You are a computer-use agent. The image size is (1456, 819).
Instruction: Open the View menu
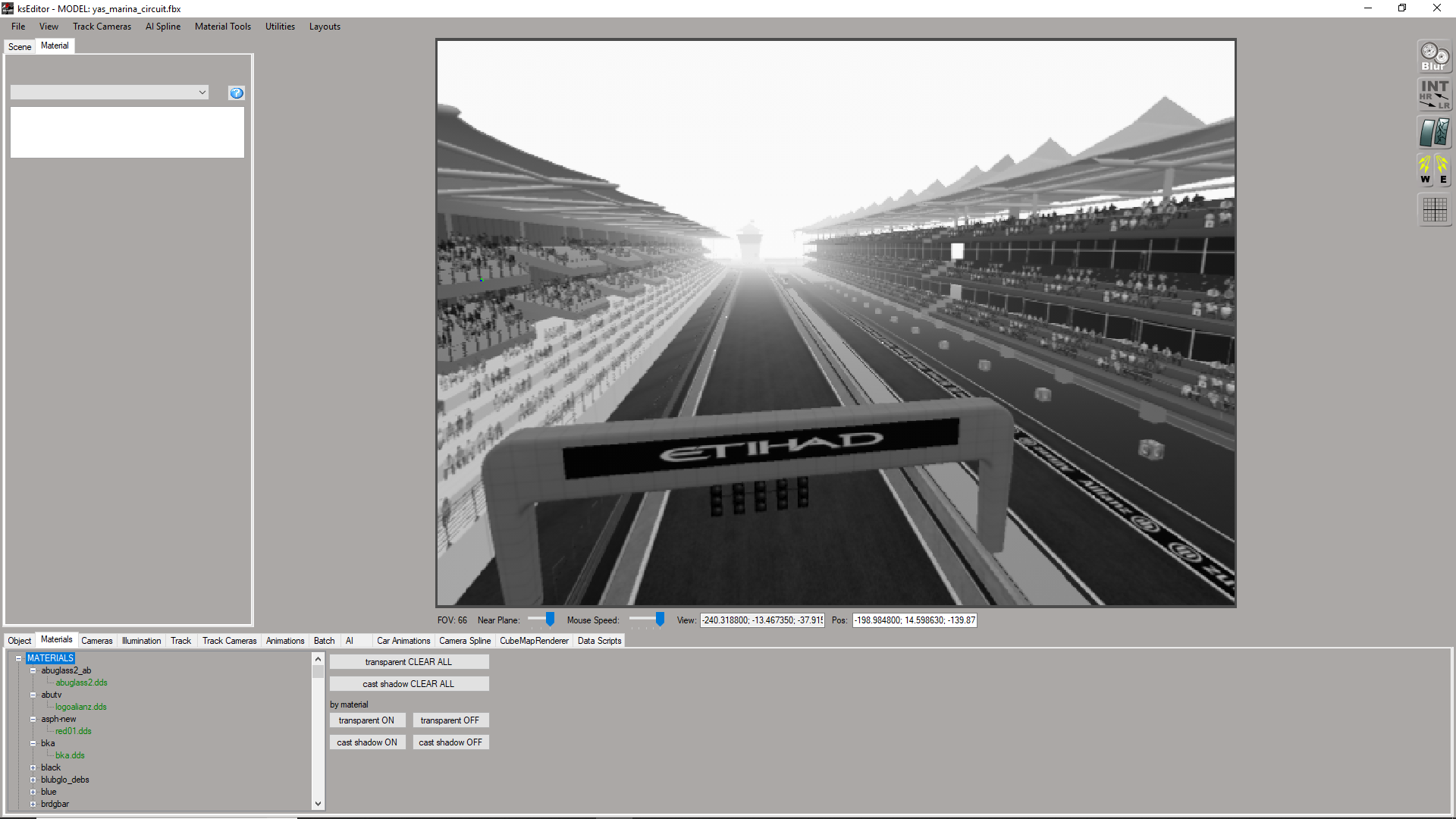[49, 27]
